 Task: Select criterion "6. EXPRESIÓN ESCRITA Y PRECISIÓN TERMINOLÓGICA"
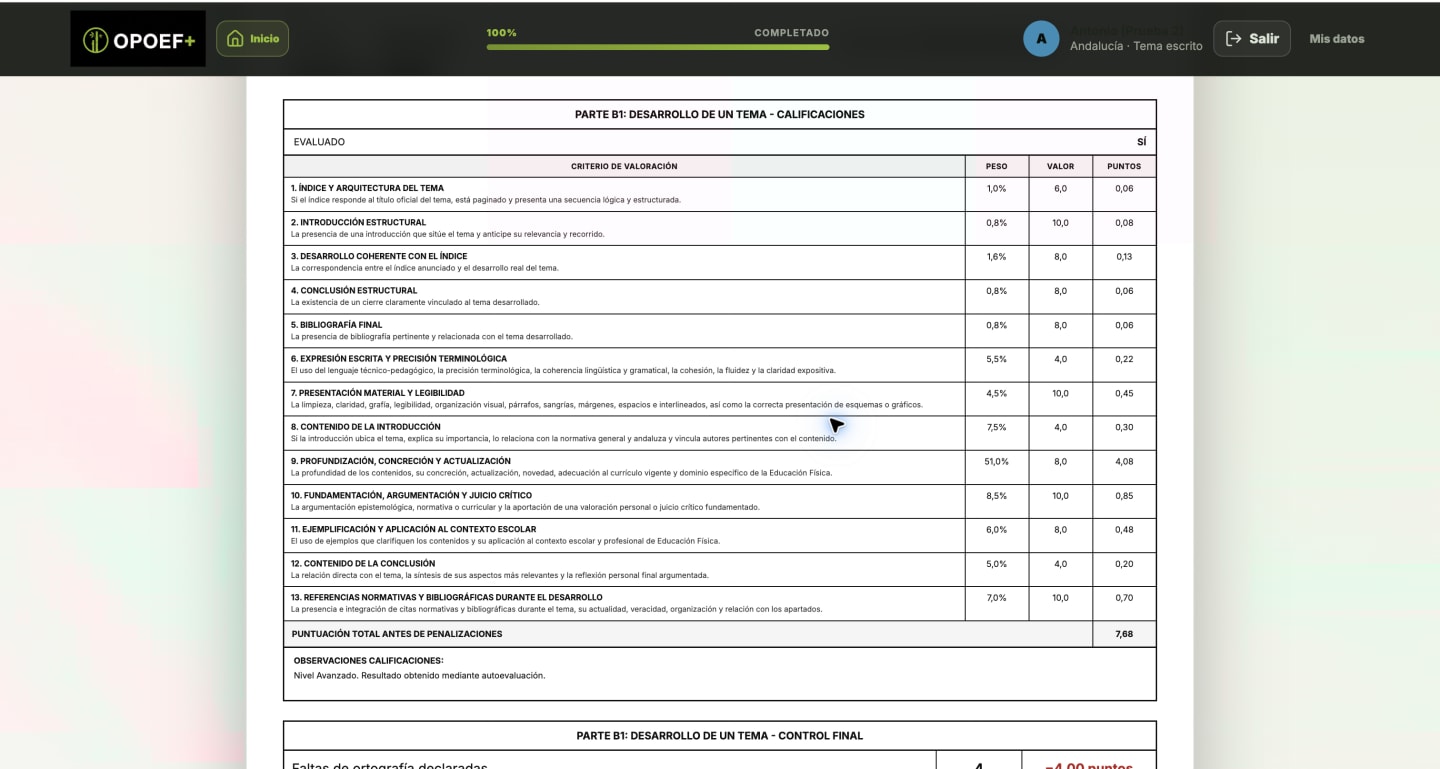point(398,358)
